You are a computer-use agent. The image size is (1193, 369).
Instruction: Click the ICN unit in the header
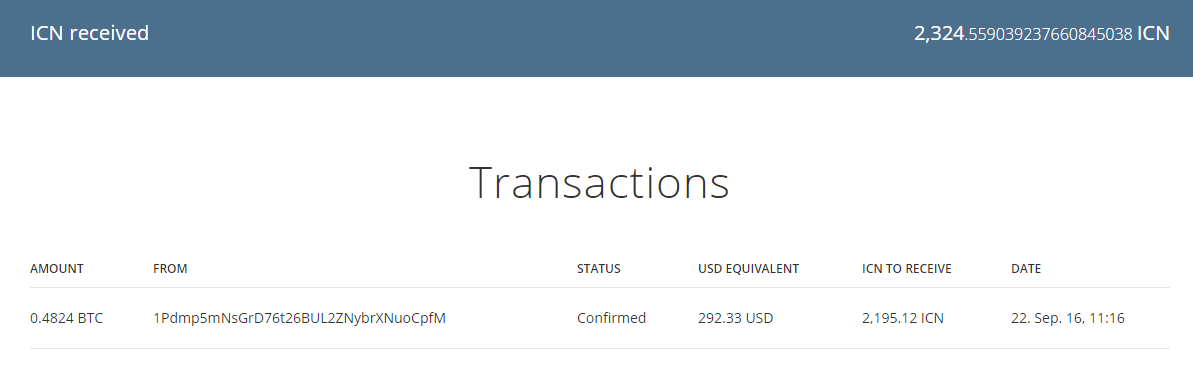pyautogui.click(x=1153, y=33)
